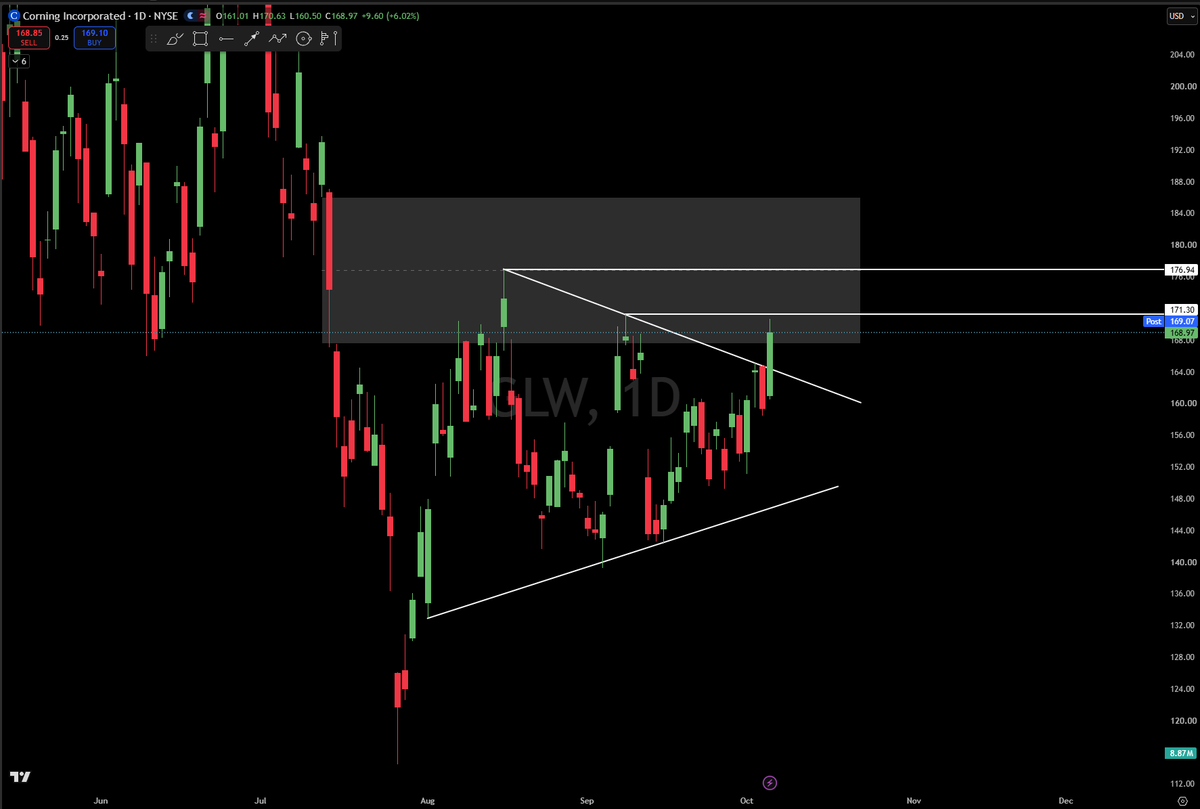Select the rectangle shape tool
1200x809 pixels.
point(201,39)
